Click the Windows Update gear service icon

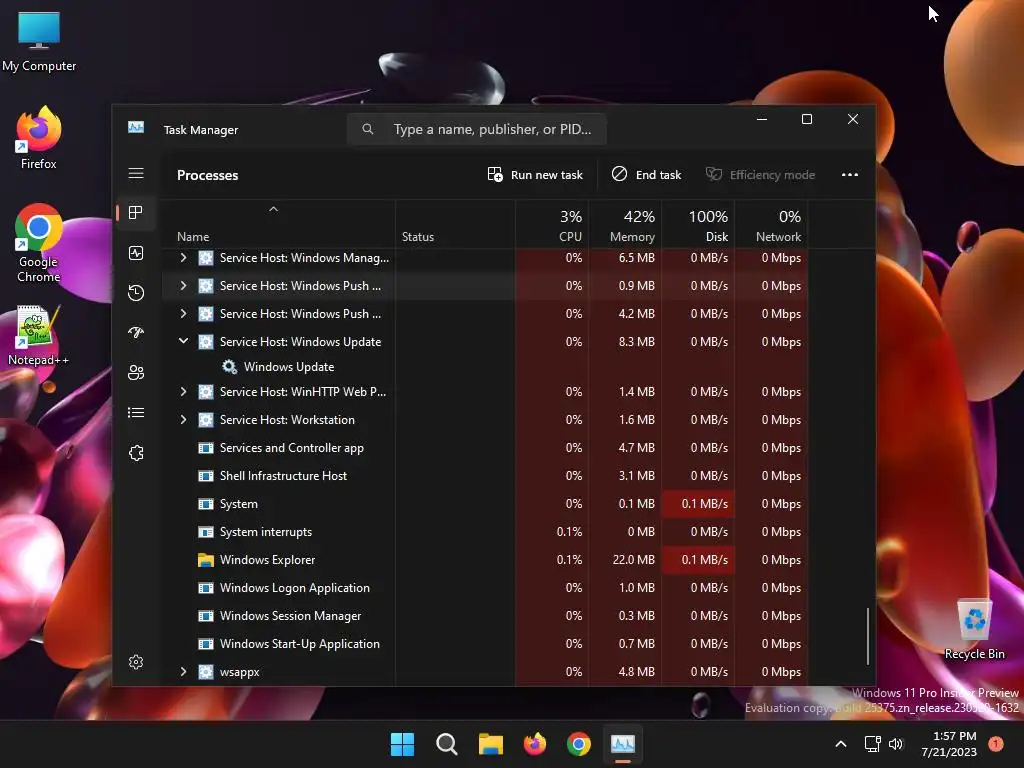click(229, 367)
